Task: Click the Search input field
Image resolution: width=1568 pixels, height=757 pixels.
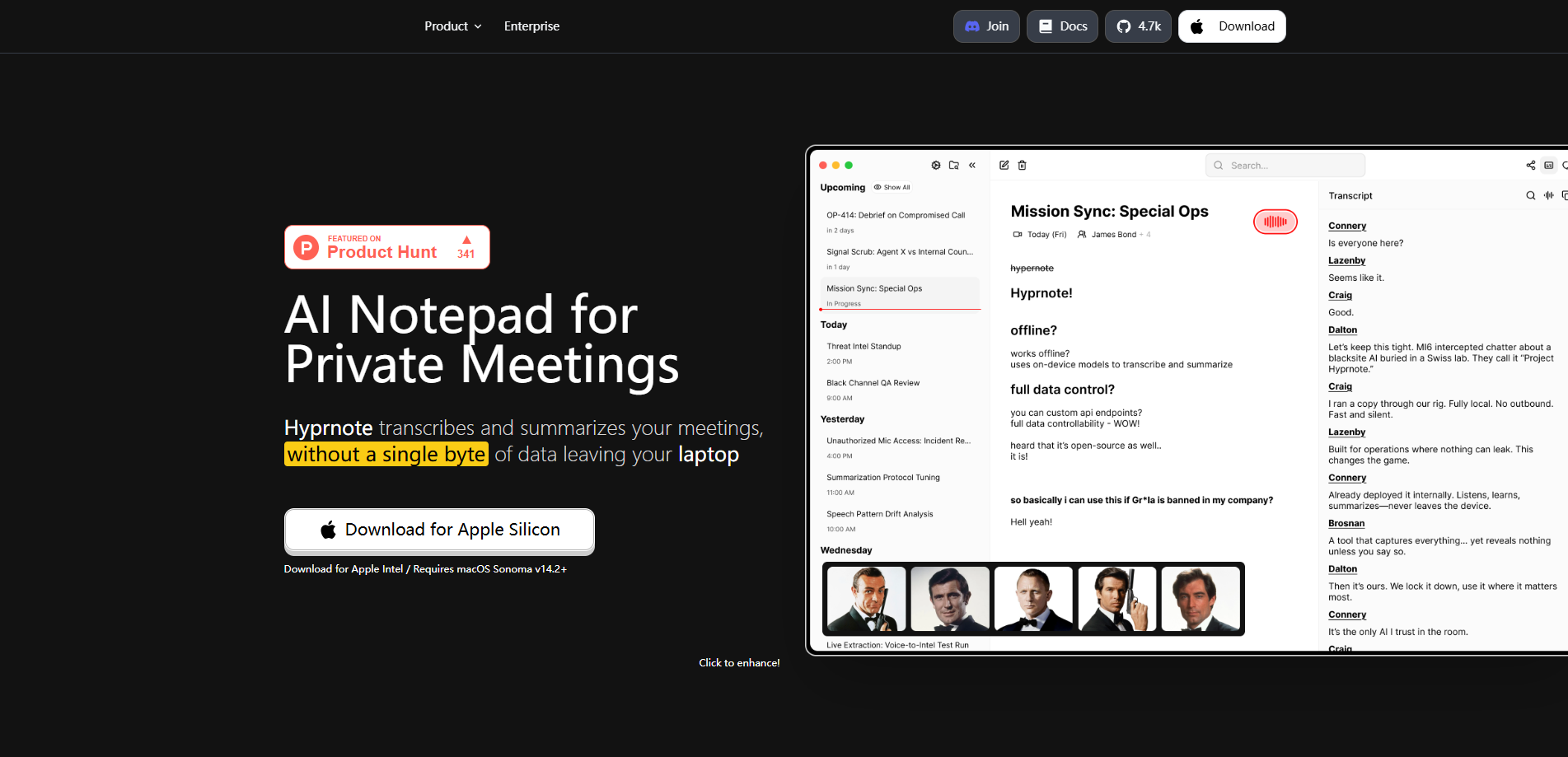Action: click(x=1285, y=165)
